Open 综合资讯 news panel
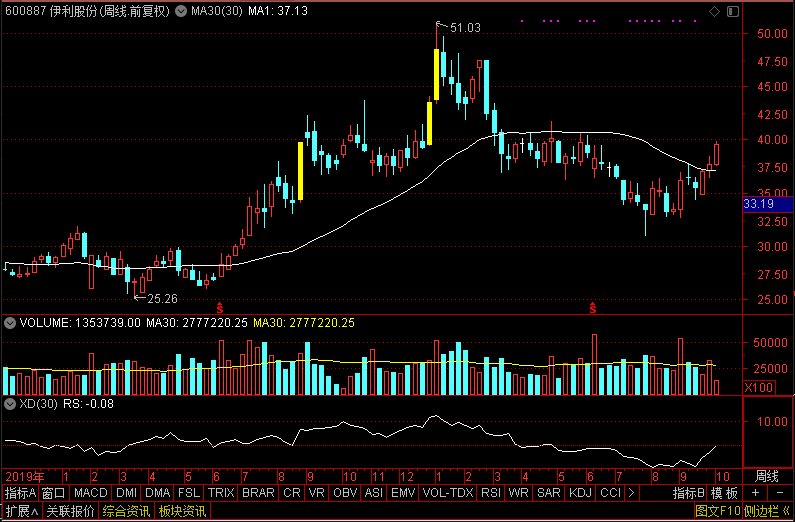The height and width of the screenshot is (522, 795). (x=126, y=511)
